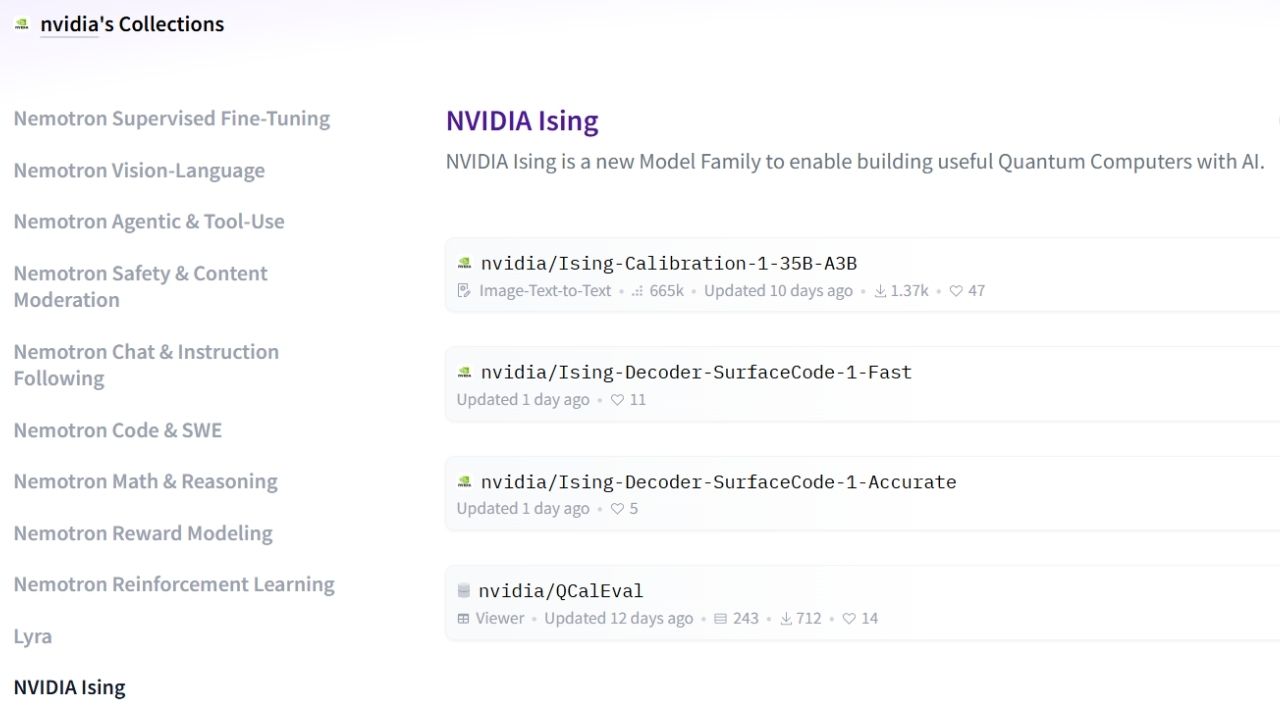1280x720 pixels.
Task: Click the Image-Text-to-Text label
Action: tap(545, 291)
